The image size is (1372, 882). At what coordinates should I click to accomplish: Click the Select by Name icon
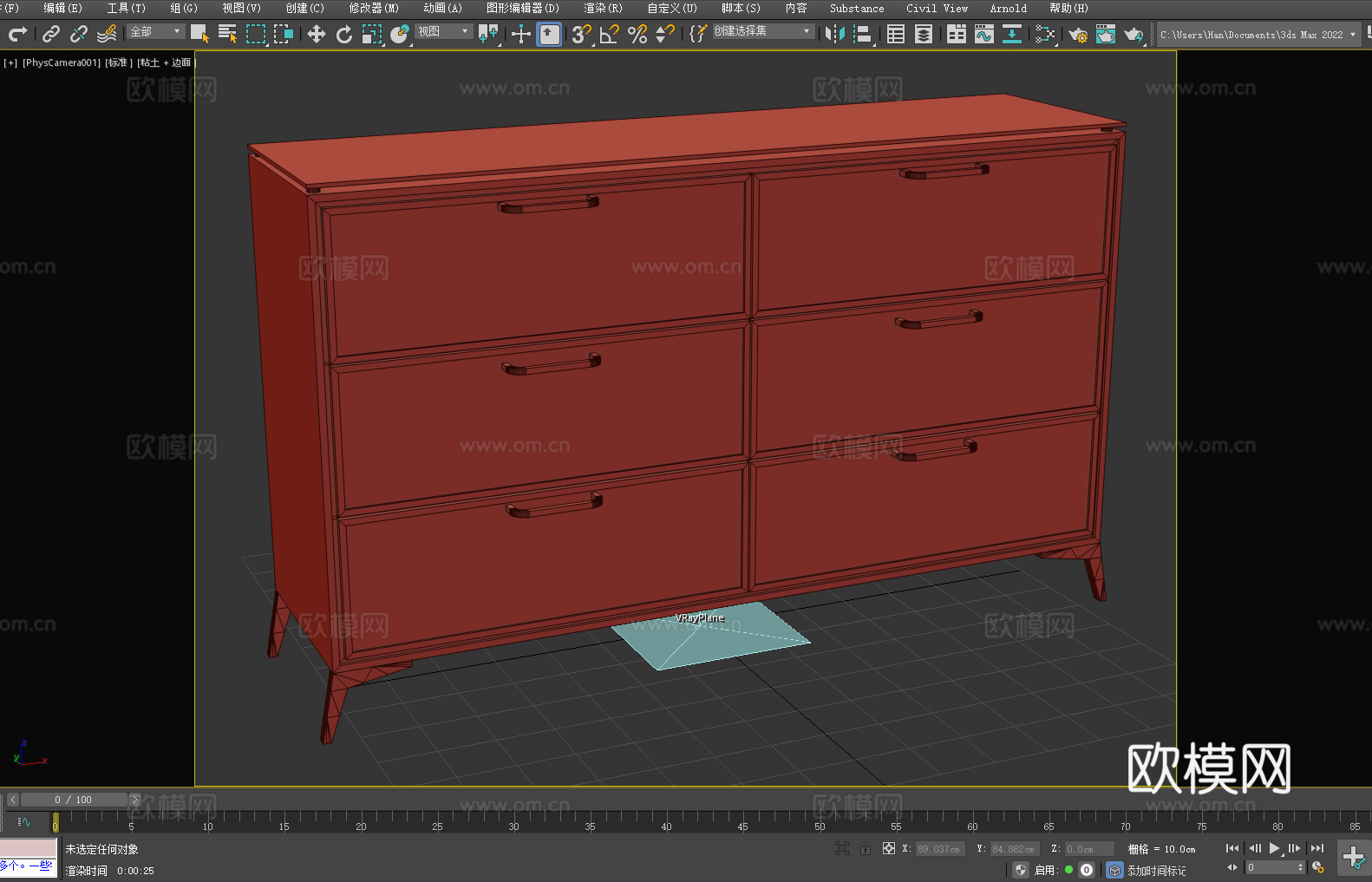(x=228, y=34)
